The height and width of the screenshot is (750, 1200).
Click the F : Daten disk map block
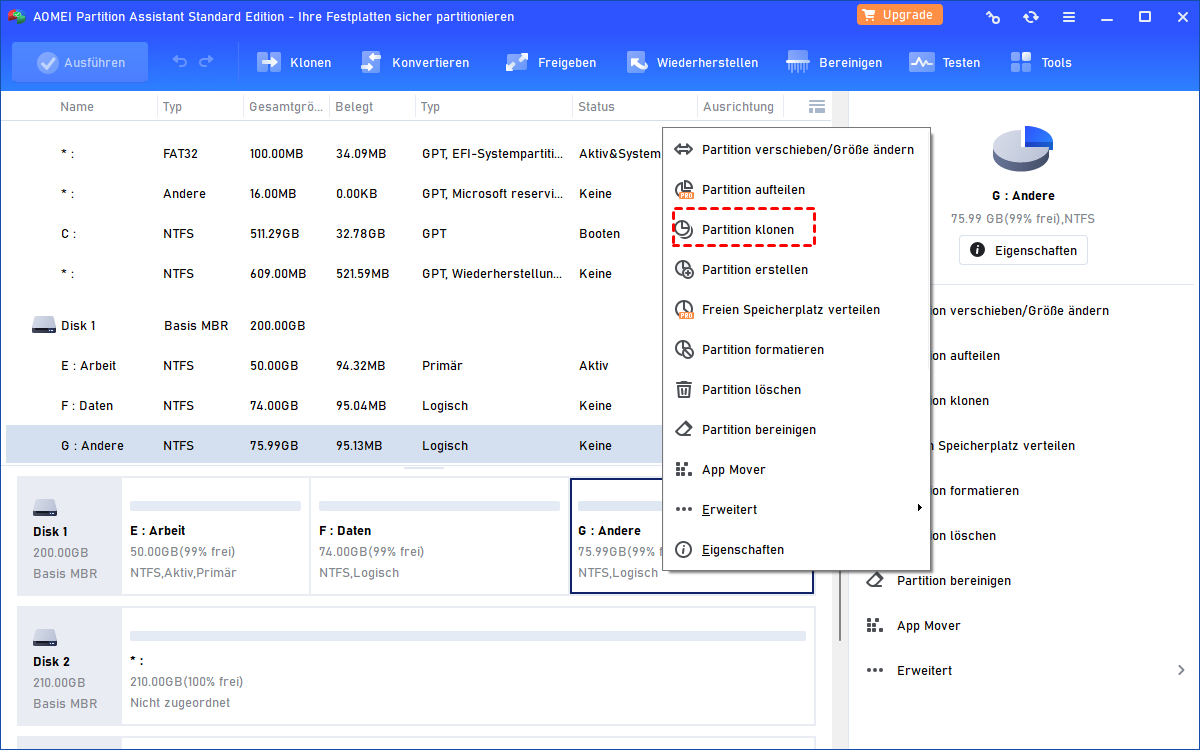[x=439, y=536]
